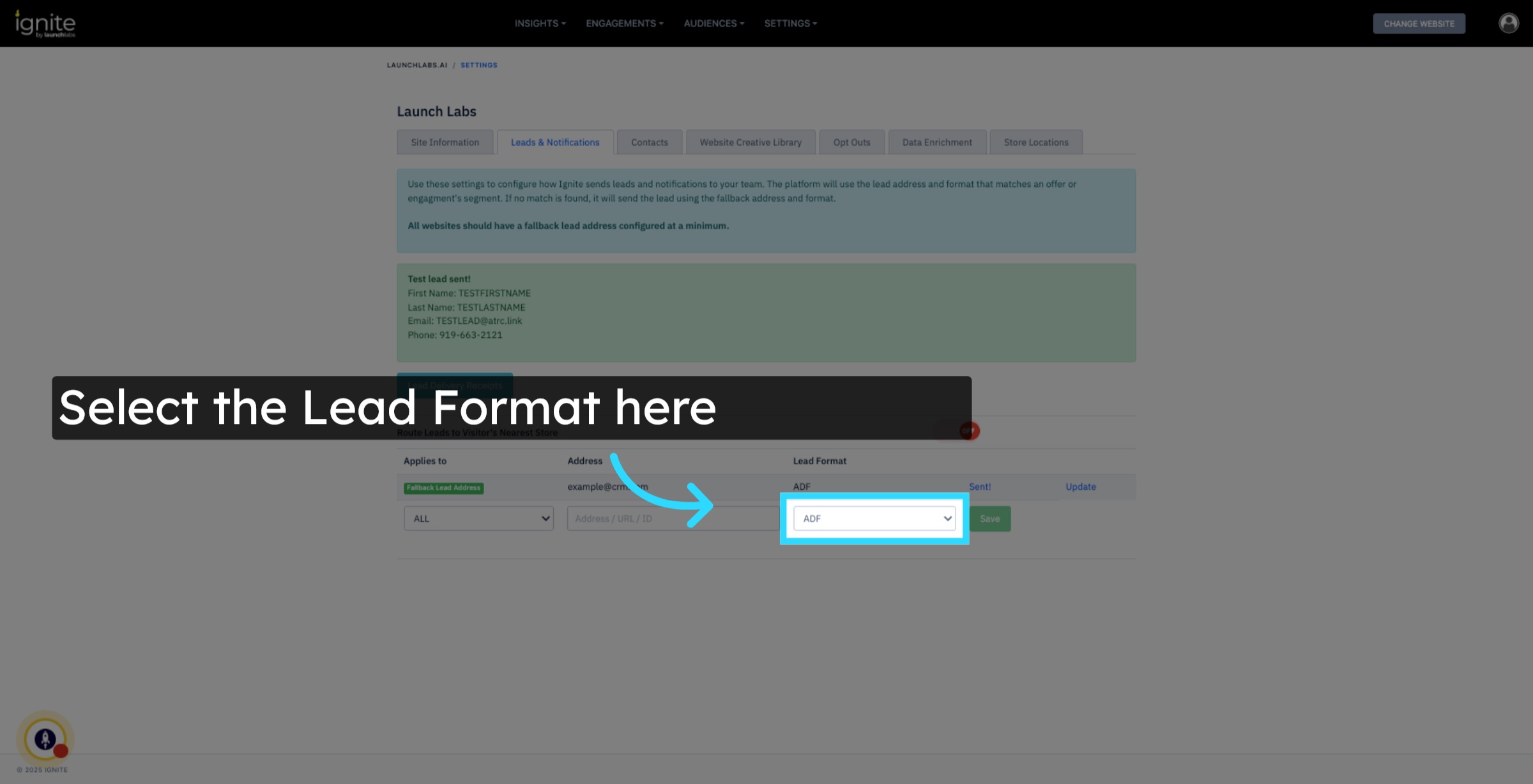Image resolution: width=1533 pixels, height=784 pixels.
Task: Go to the Opt Outs tab
Action: (851, 142)
